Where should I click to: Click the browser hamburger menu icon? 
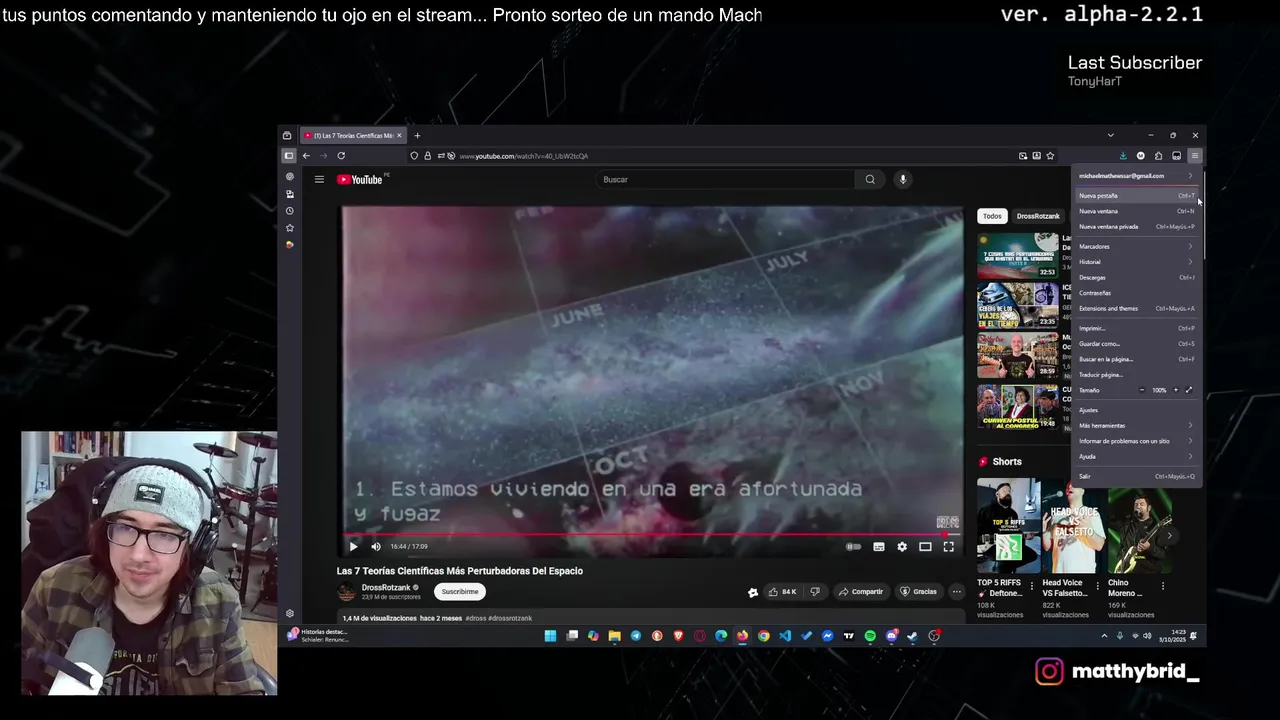click(1194, 156)
